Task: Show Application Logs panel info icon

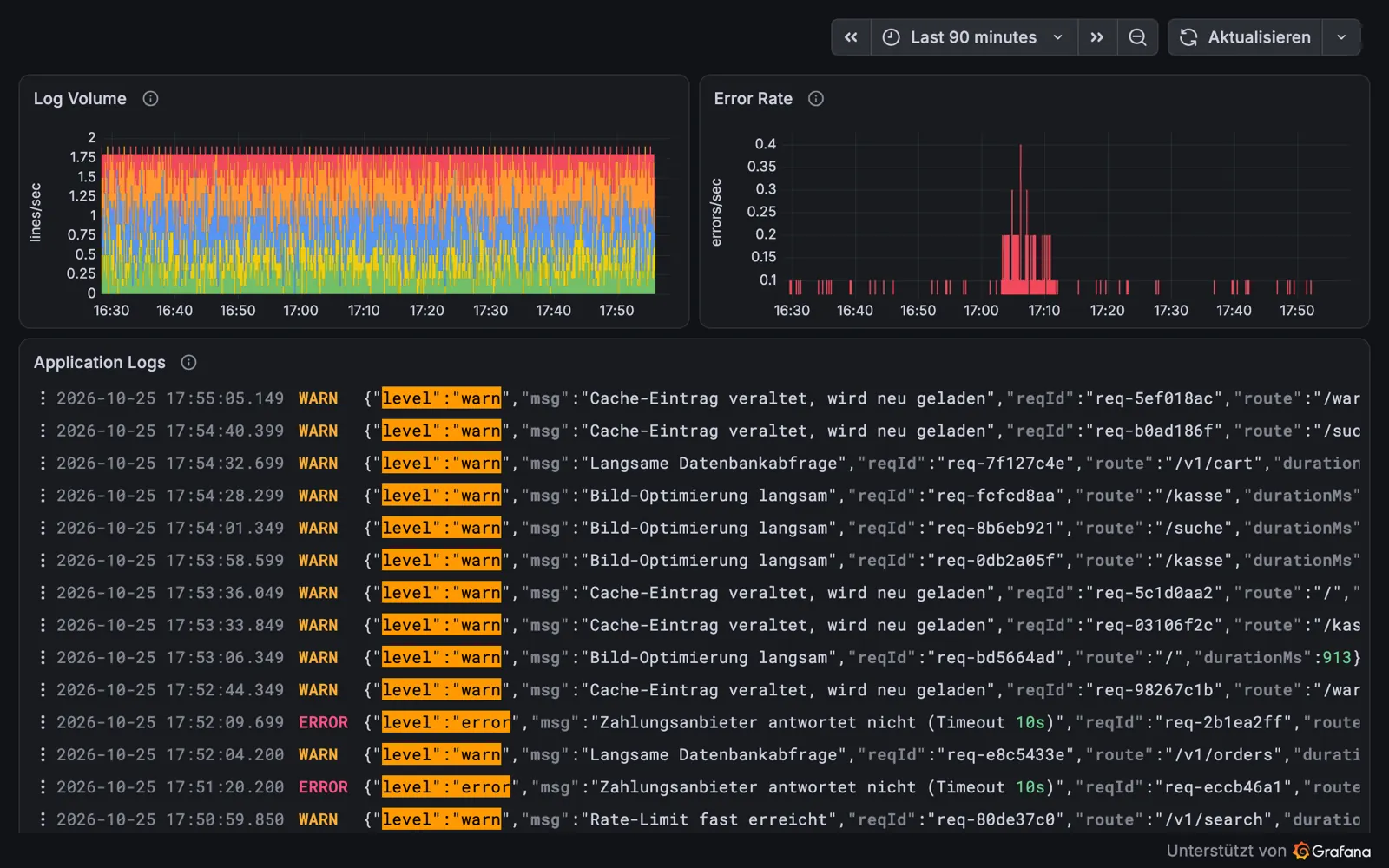Action: point(188,363)
